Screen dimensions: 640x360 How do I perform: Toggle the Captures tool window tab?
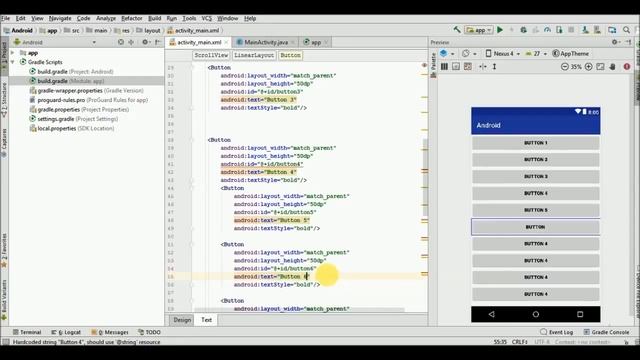(x=4, y=143)
